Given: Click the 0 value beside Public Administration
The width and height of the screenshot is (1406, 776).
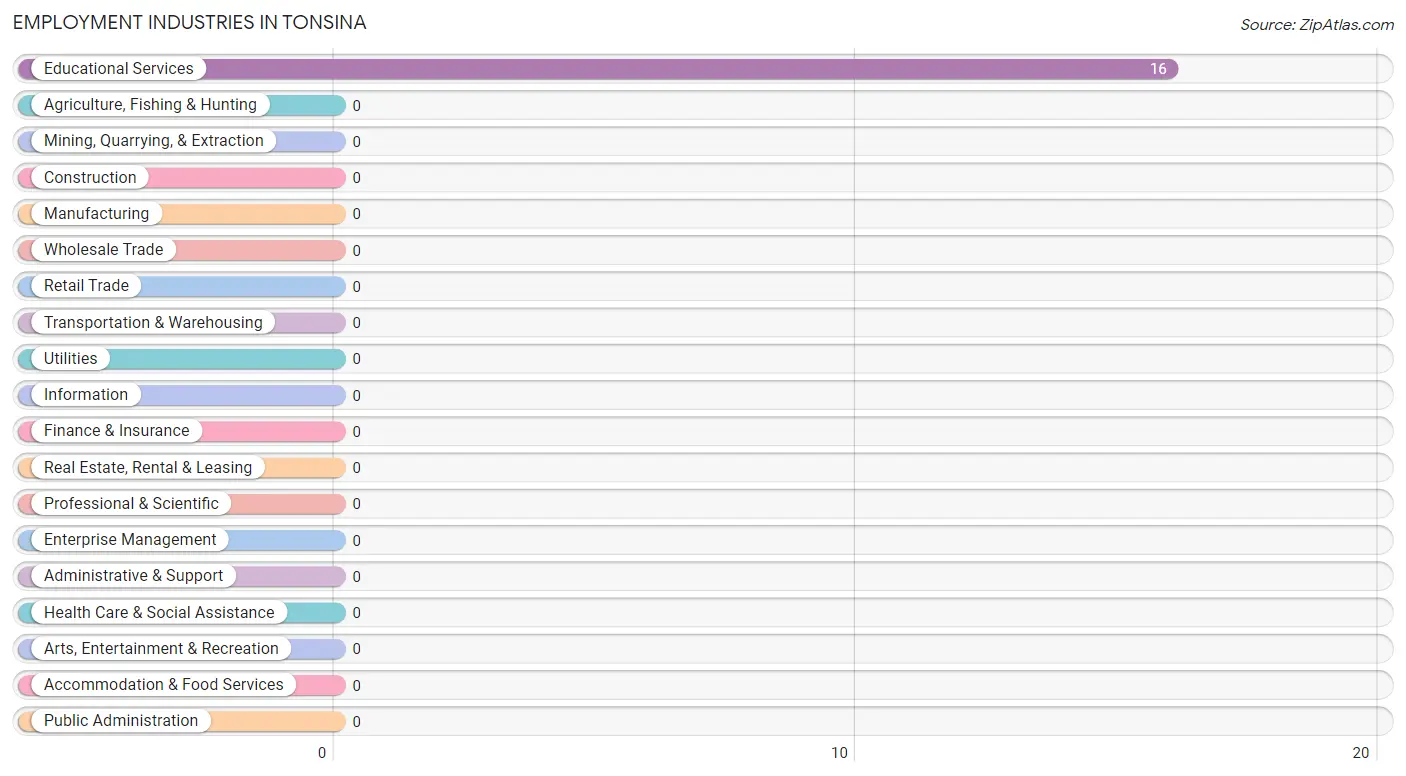Looking at the screenshot, I should 356,722.
